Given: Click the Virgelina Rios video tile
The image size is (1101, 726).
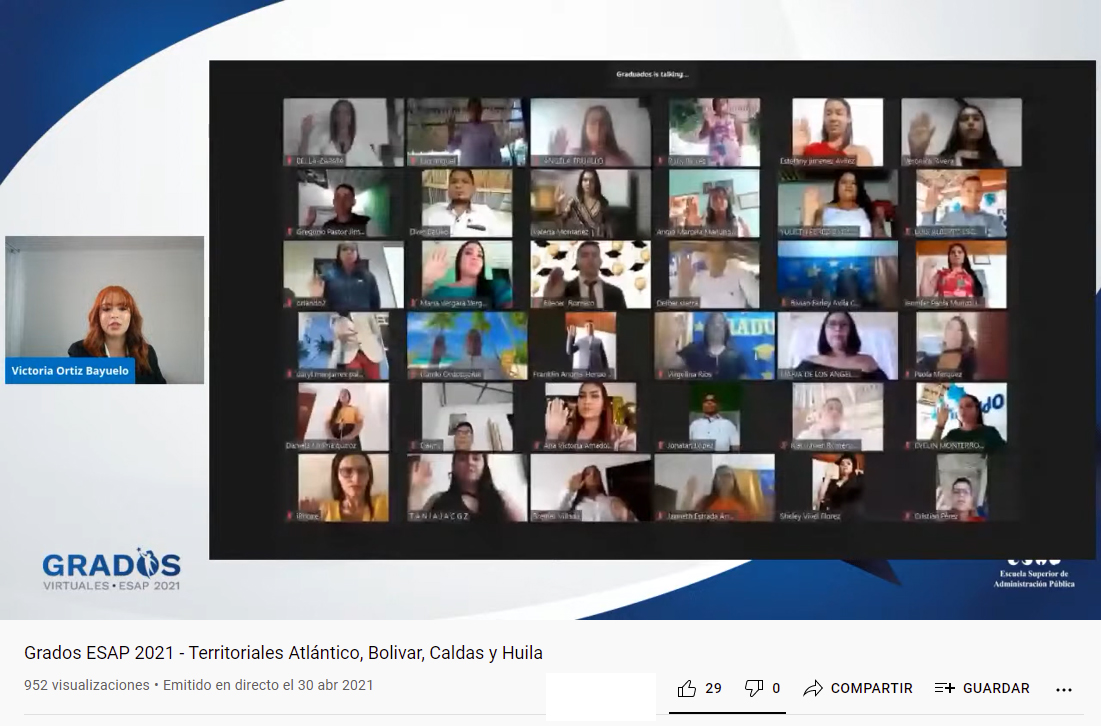Looking at the screenshot, I should pos(714,345).
